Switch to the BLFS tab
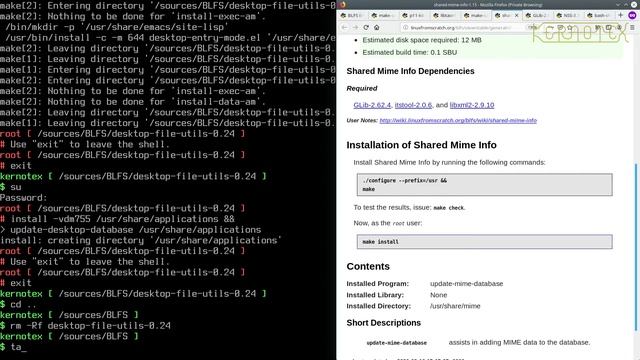This screenshot has width=640, height=360. [x=353, y=15]
